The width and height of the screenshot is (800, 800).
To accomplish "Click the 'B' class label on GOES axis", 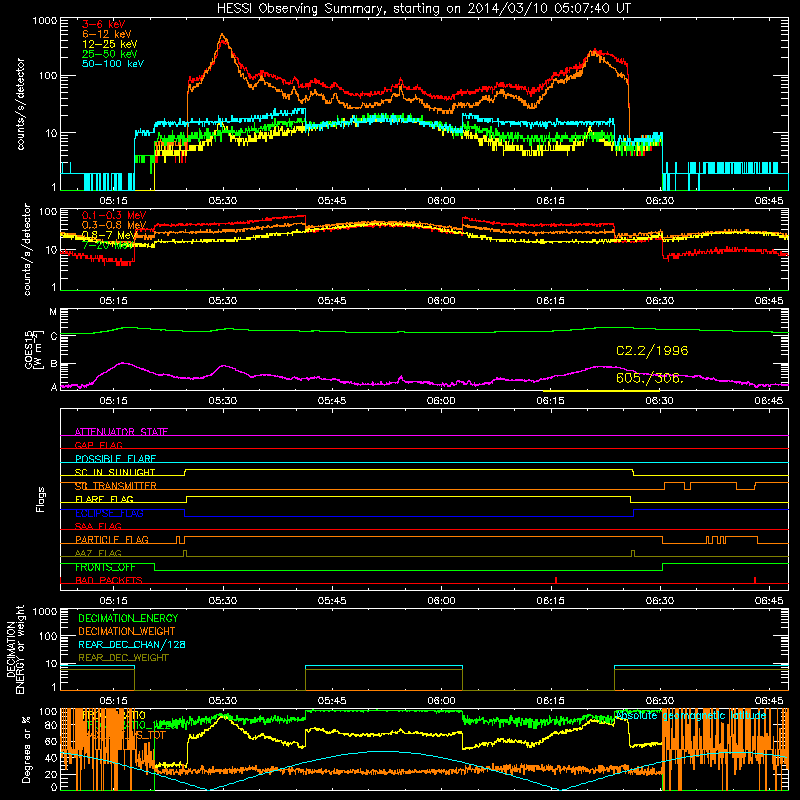I will [x=54, y=364].
